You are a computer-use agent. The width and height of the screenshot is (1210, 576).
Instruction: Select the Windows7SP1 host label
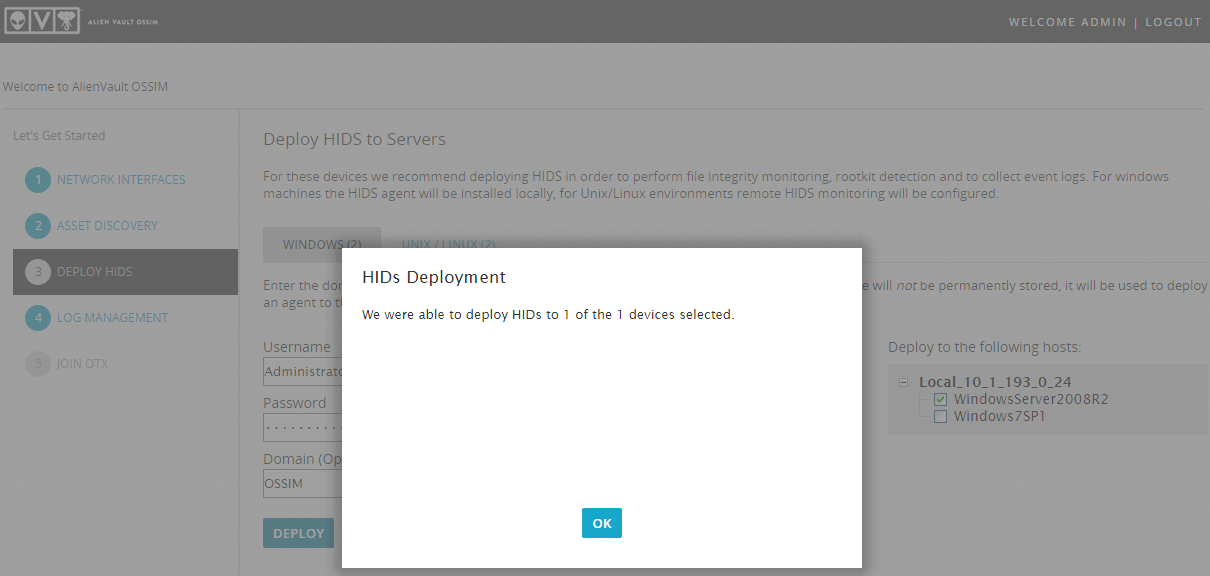999,417
